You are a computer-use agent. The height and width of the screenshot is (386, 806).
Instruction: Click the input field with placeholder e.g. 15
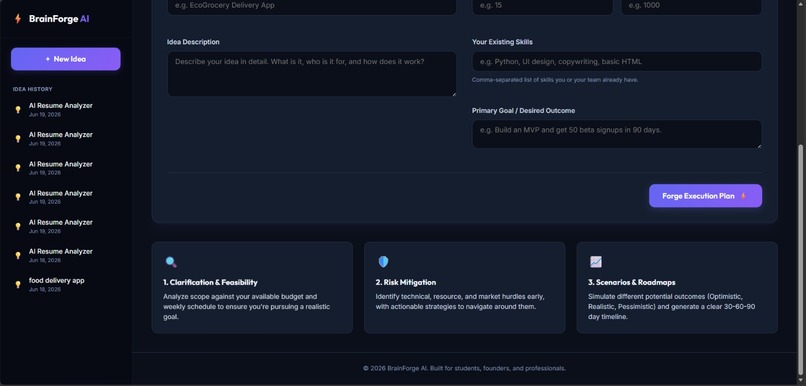click(542, 6)
